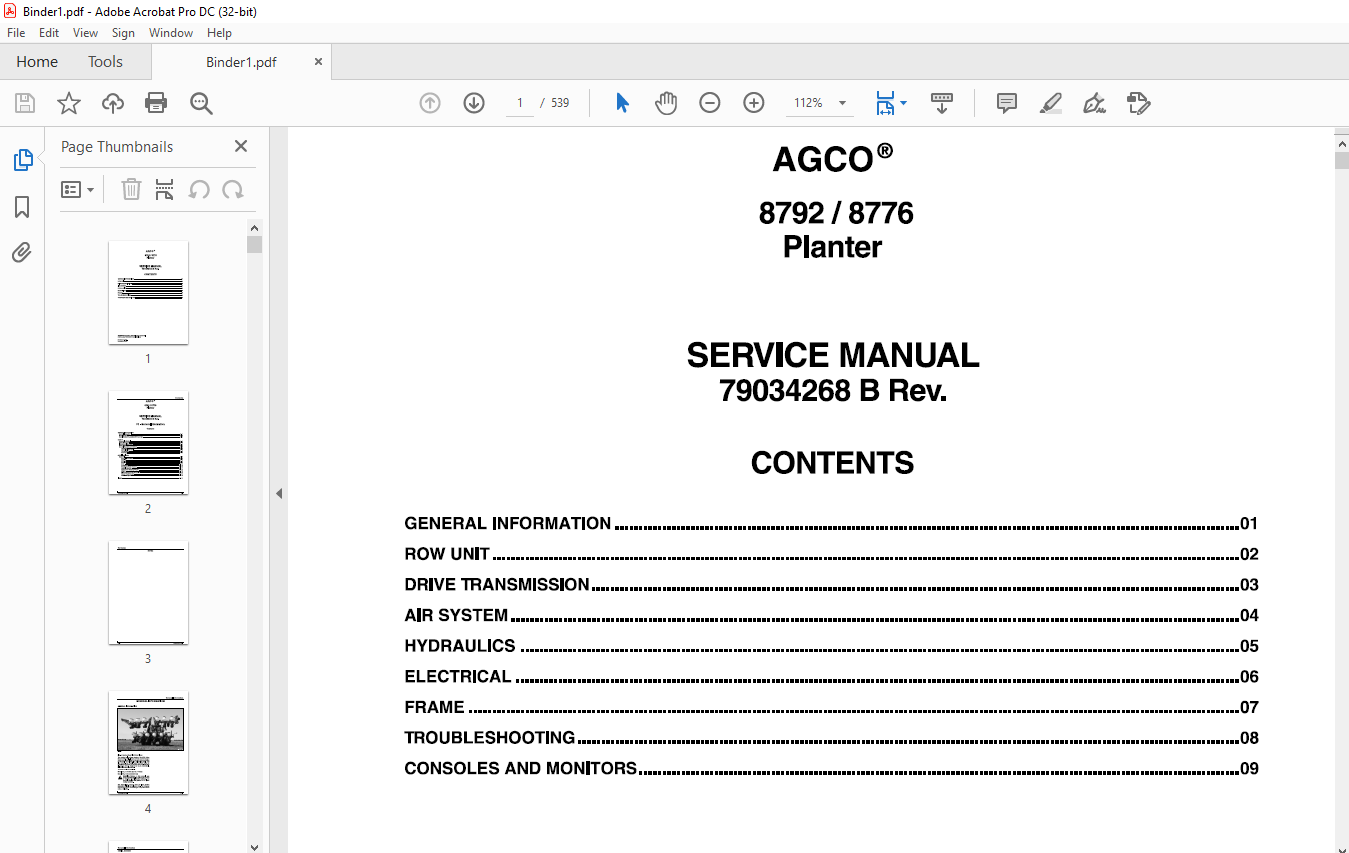This screenshot has height=853, width=1349.
Task: Close the Page Thumbnails panel
Action: pyautogui.click(x=241, y=146)
